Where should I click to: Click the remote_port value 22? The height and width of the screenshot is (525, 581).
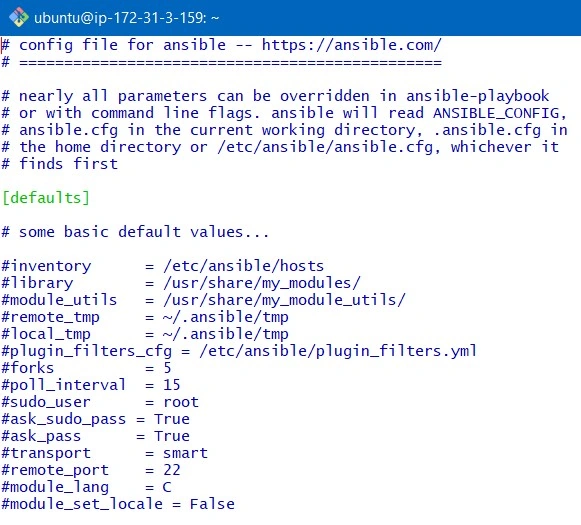point(172,471)
